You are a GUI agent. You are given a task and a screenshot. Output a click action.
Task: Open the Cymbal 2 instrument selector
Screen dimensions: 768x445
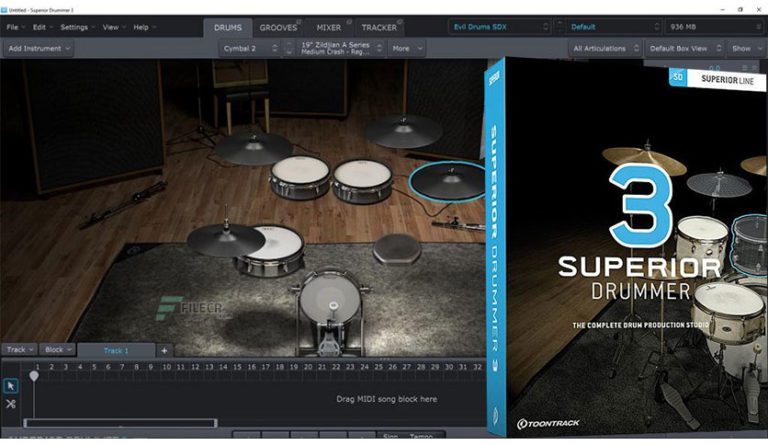tap(249, 48)
